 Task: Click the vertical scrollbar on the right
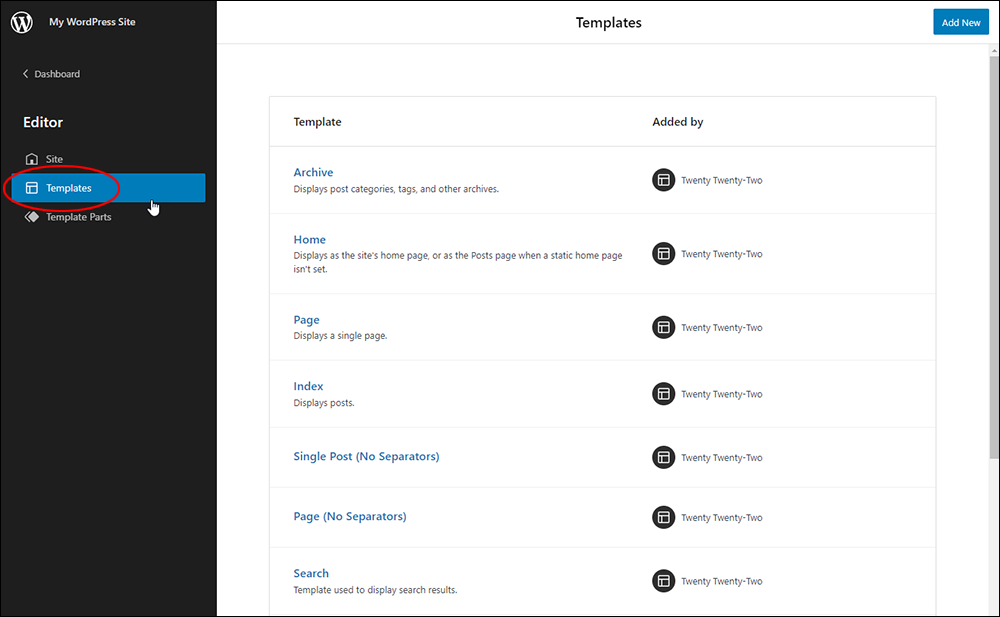coord(994,257)
